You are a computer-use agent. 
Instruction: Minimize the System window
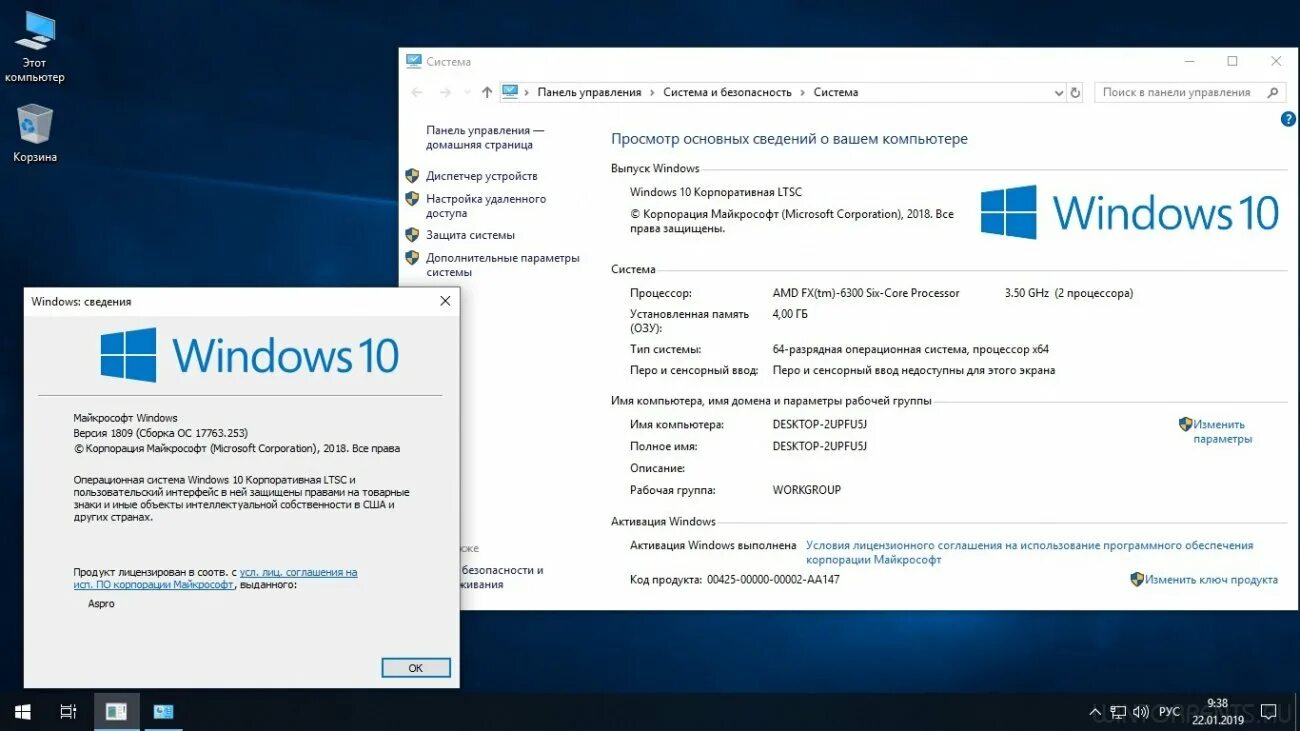click(1189, 61)
